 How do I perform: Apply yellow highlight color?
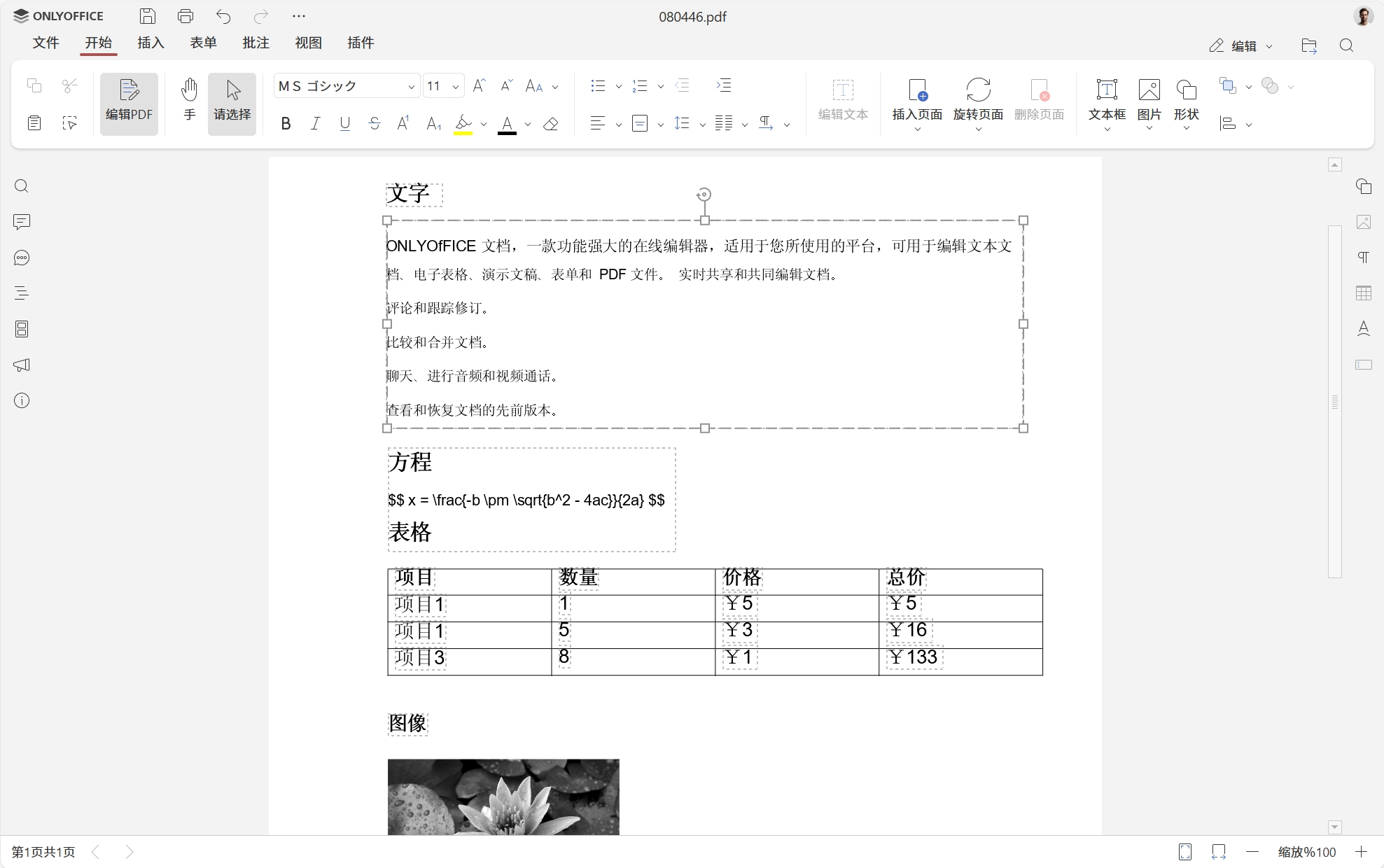pos(463,124)
